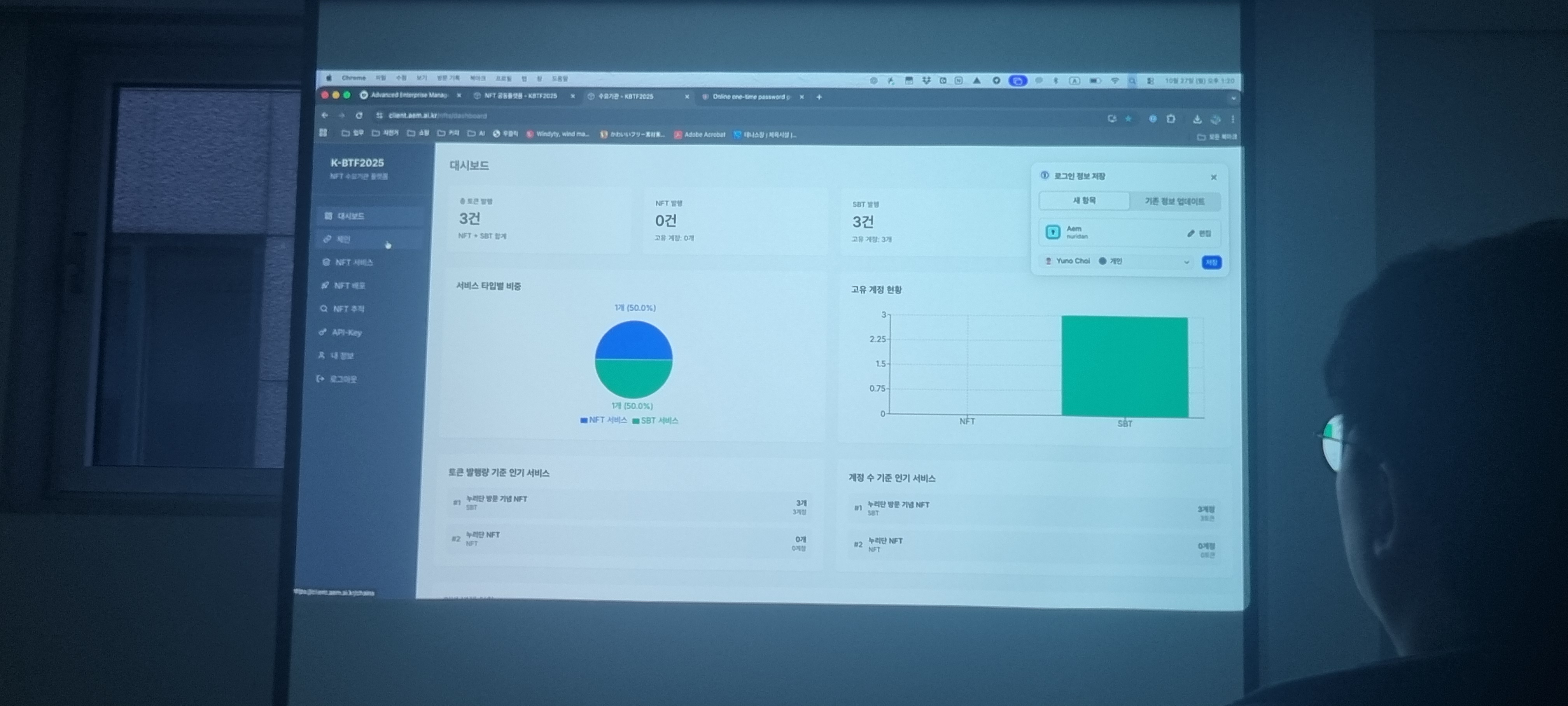Open the 대시보드 sidebar item
Screen dimensions: 1568x706
tap(370, 216)
